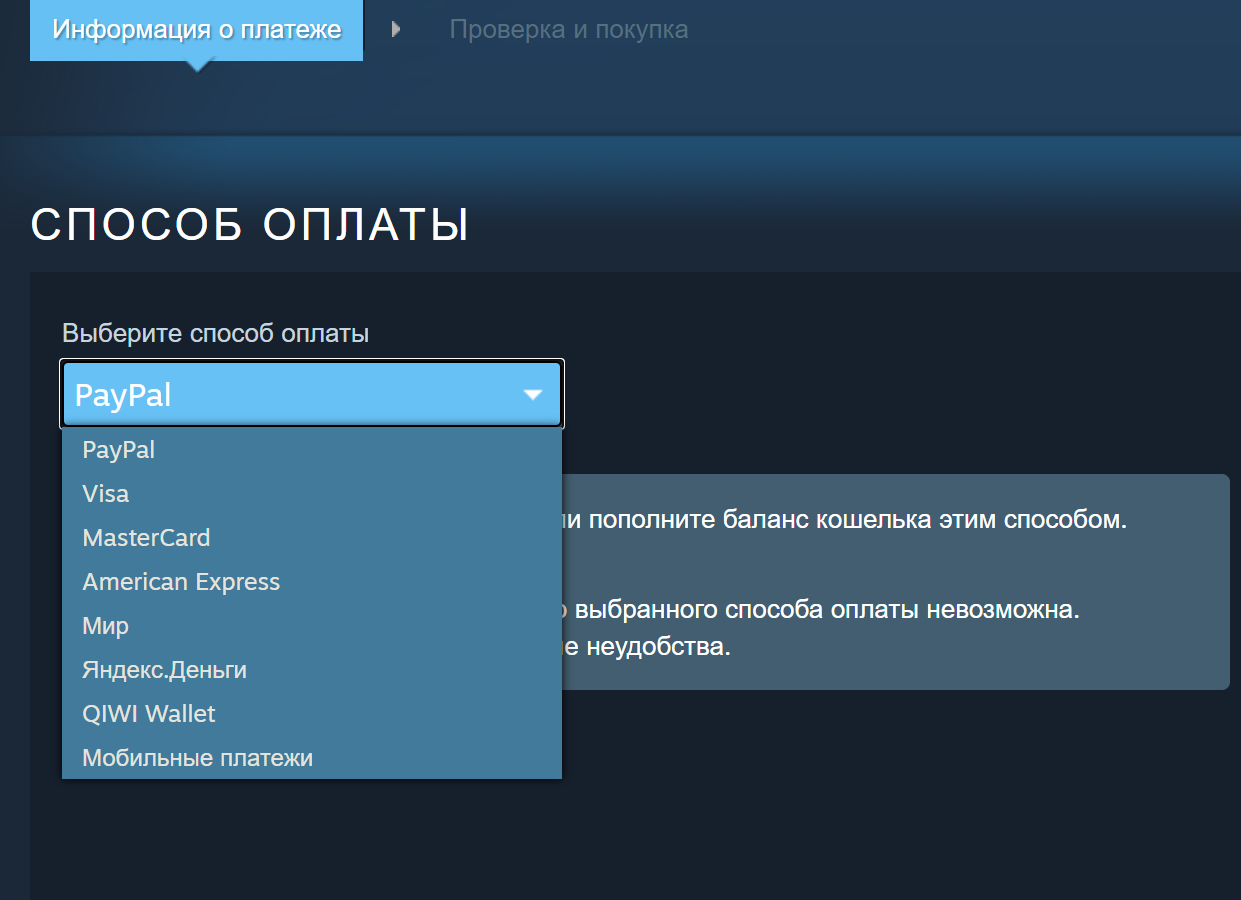Select Мобильные платежи option
Viewport: 1241px width, 900px height.
point(197,758)
